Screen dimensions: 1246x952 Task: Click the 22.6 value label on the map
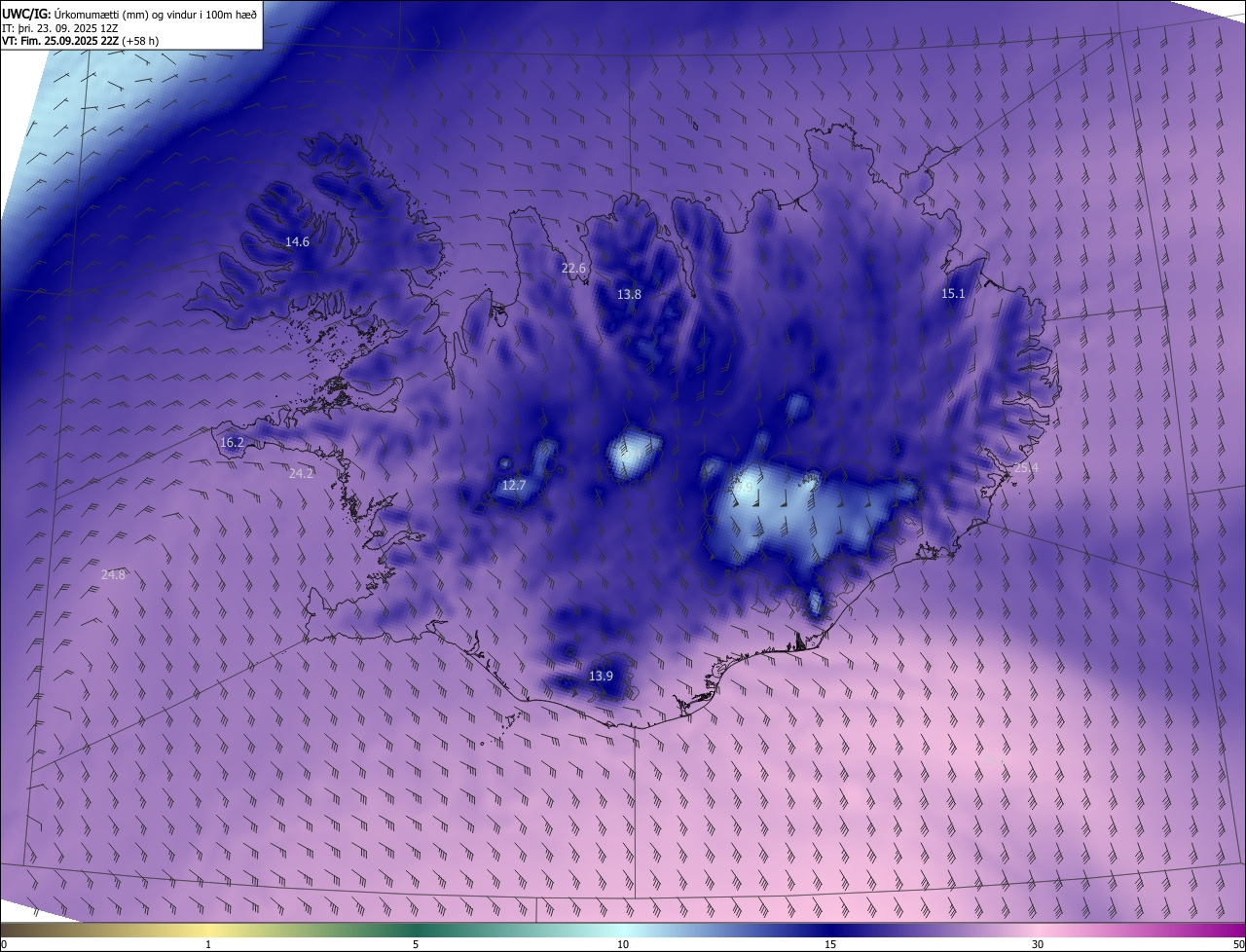click(x=574, y=269)
